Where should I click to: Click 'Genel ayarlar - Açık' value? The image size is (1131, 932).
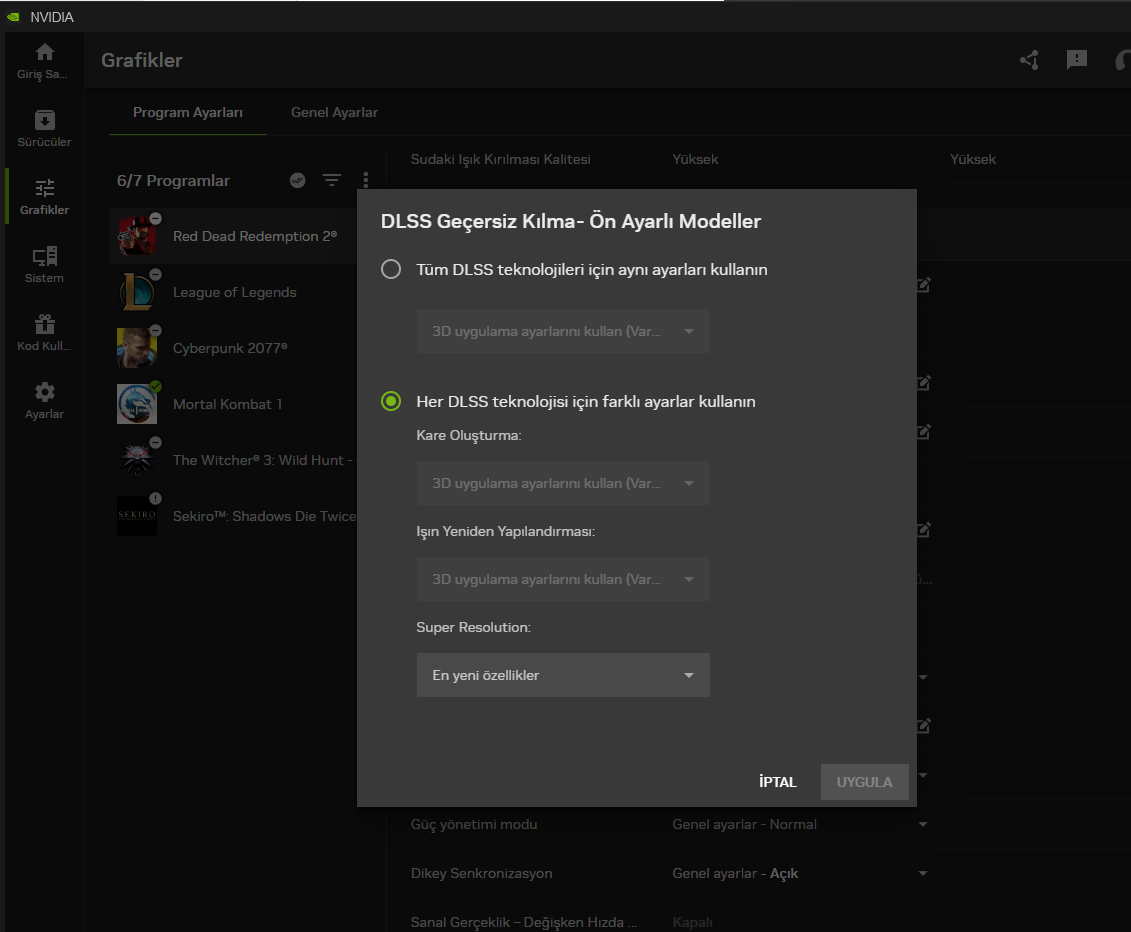[735, 874]
